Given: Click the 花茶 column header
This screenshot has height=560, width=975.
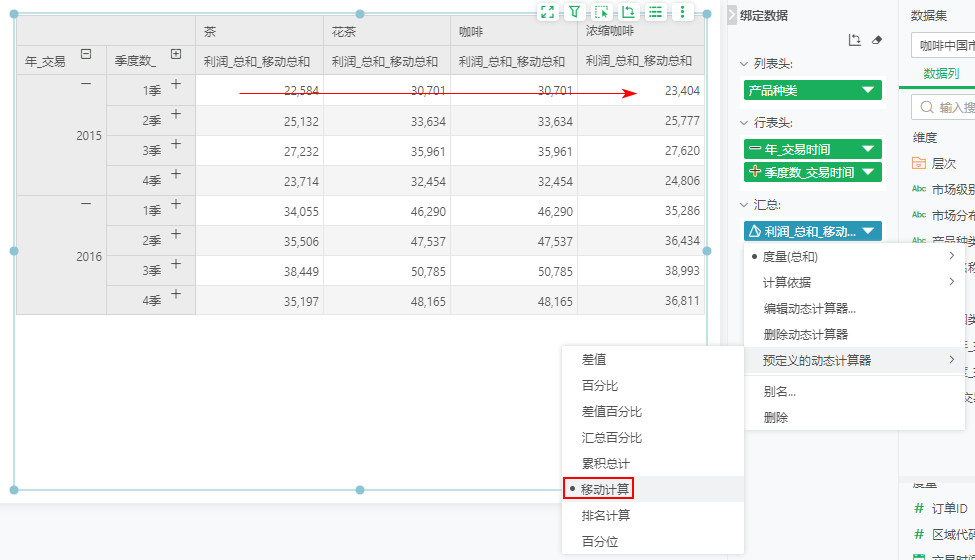Looking at the screenshot, I should pos(387,31).
